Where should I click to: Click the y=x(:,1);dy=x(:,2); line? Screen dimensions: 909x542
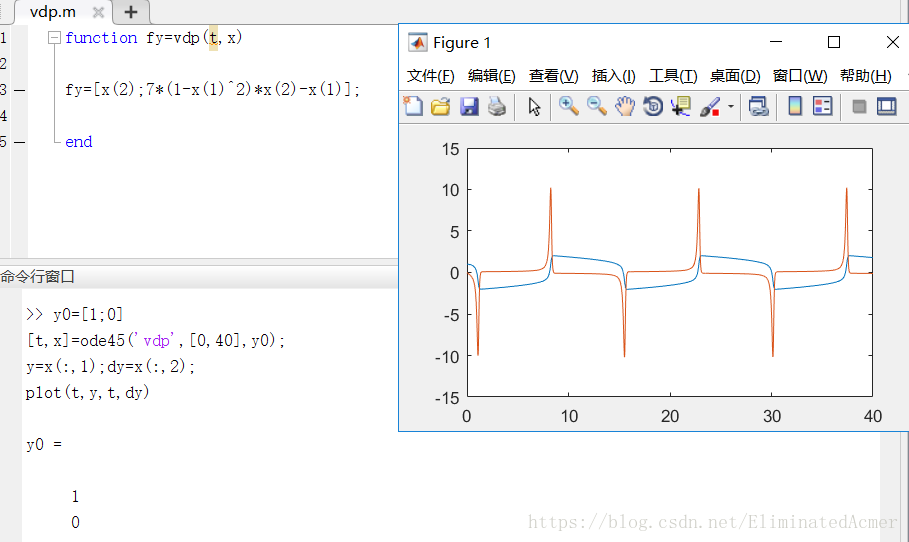click(x=110, y=366)
